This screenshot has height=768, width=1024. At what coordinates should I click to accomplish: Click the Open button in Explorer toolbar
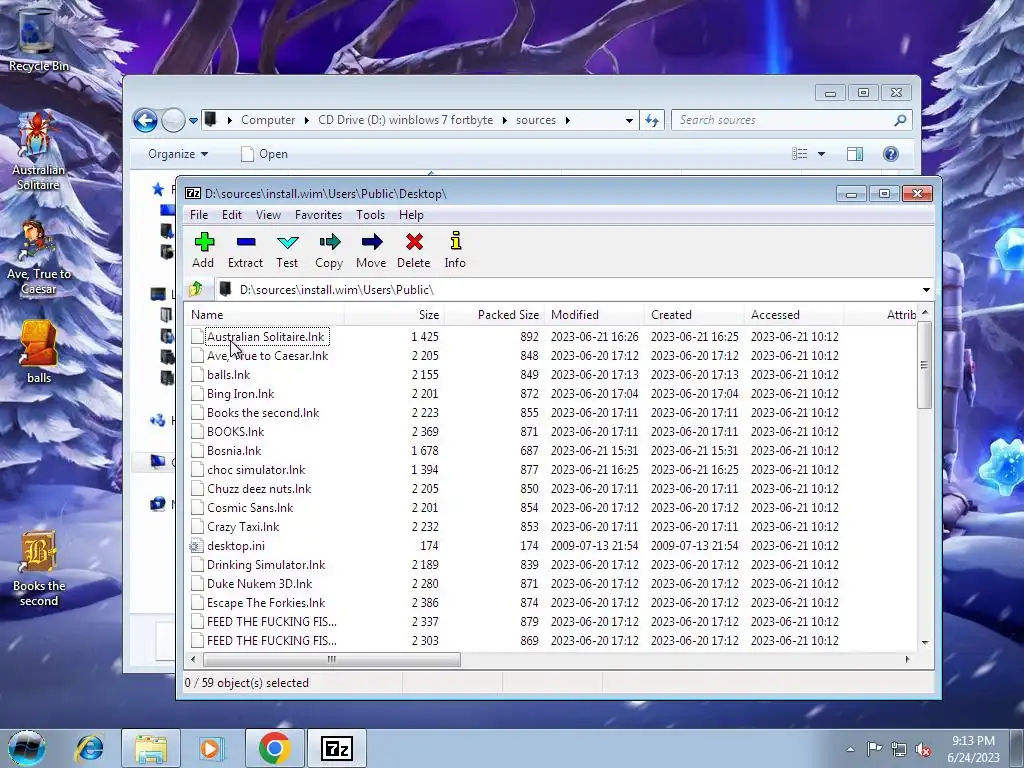click(264, 154)
